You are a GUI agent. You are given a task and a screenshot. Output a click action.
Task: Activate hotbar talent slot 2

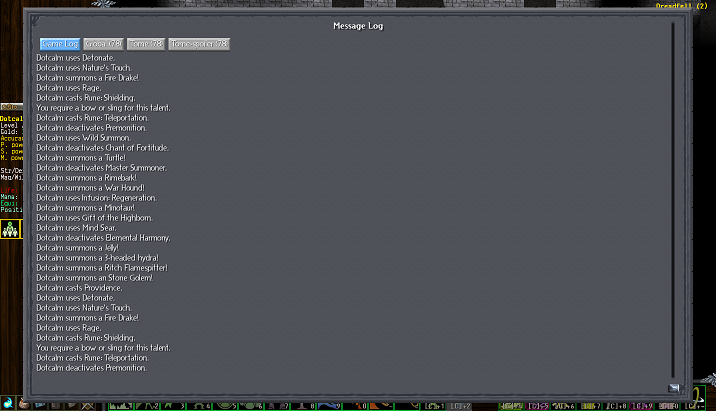click(147, 406)
